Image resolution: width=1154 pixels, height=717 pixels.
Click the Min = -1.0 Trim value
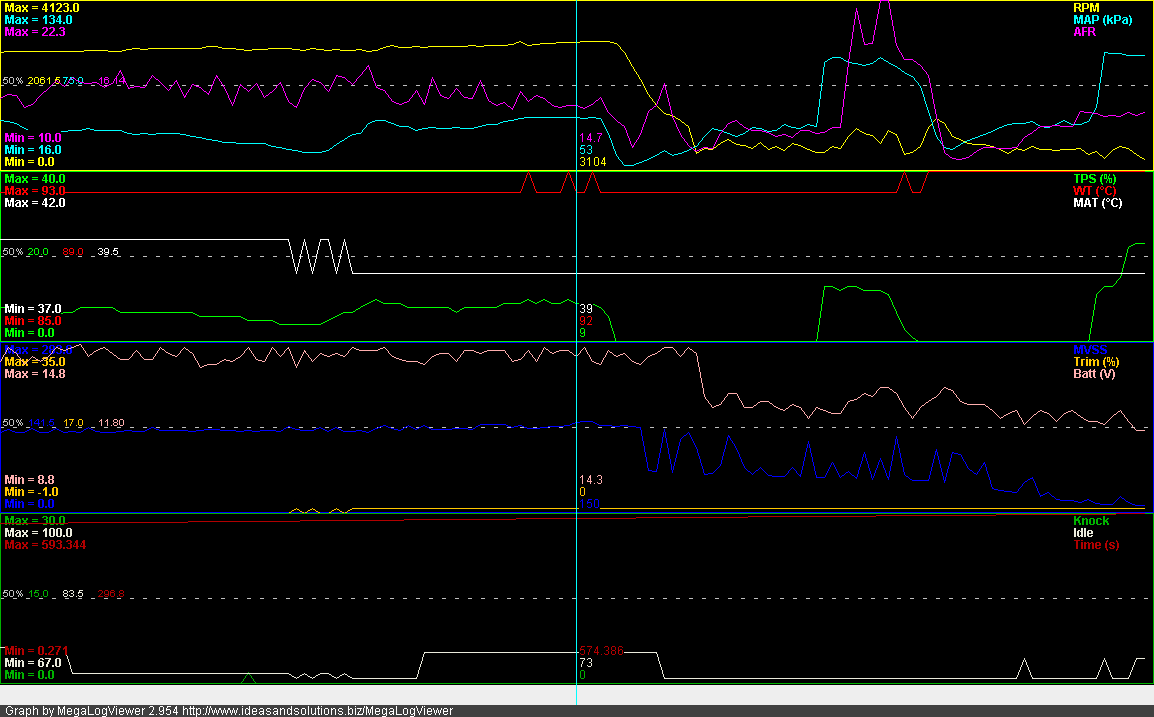tap(32, 491)
